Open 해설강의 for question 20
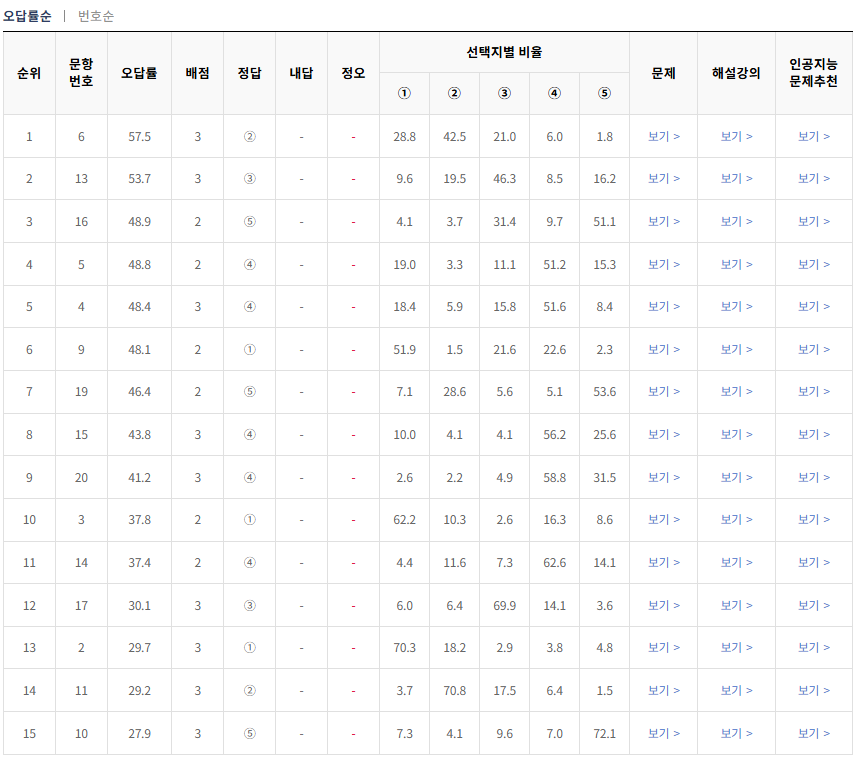 pyautogui.click(x=737, y=477)
